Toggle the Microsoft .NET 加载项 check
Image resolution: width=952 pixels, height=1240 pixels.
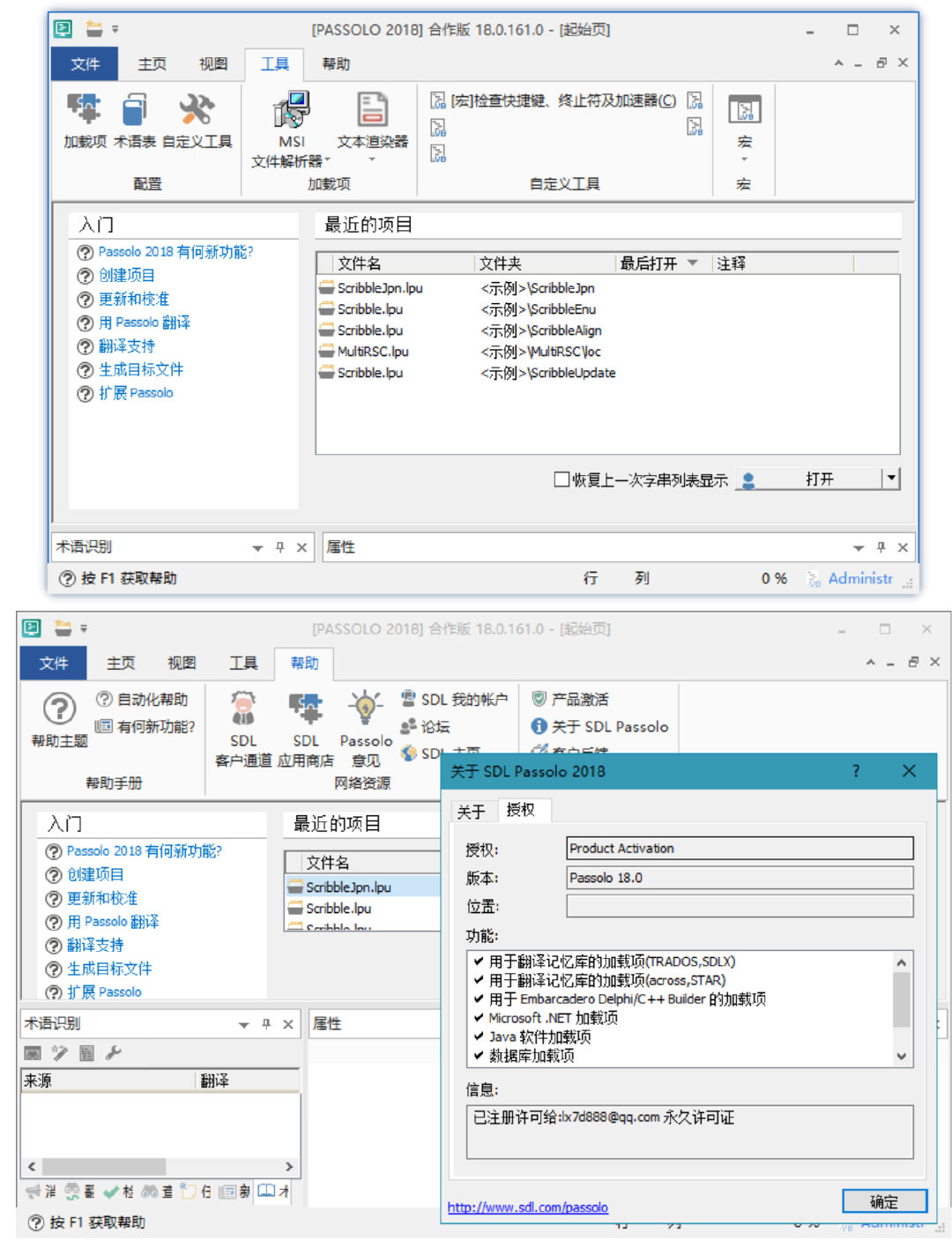click(x=478, y=1017)
